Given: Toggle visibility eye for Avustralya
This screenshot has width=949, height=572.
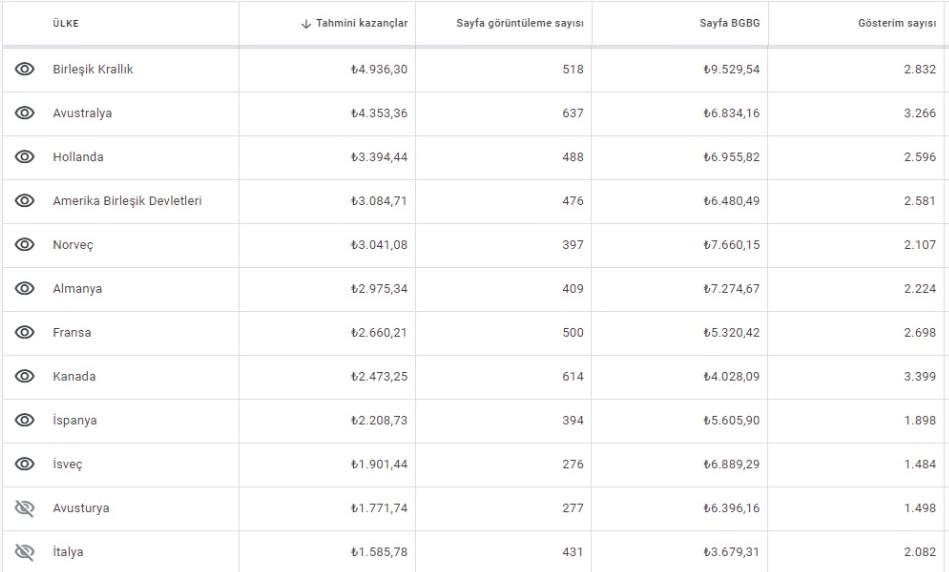Looking at the screenshot, I should tap(24, 113).
